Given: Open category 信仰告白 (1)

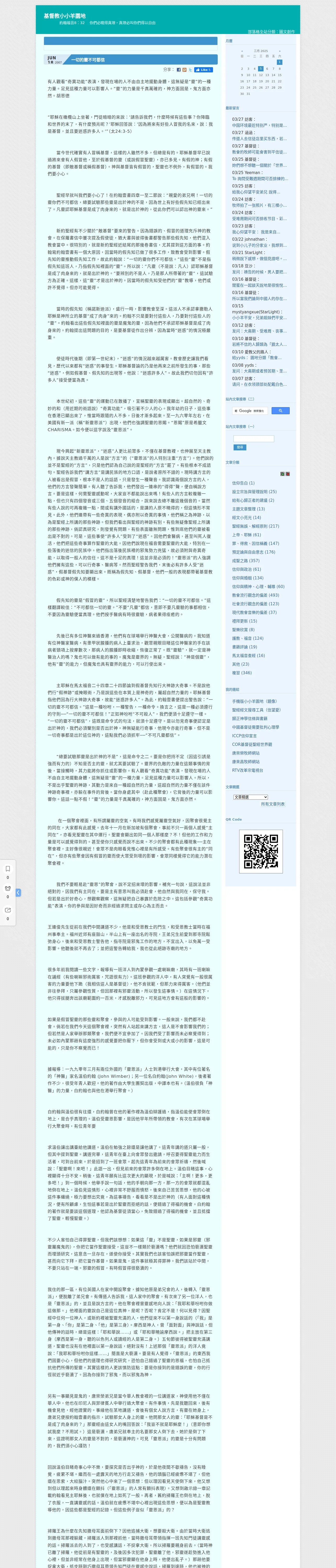Looking at the screenshot, I should [243, 483].
